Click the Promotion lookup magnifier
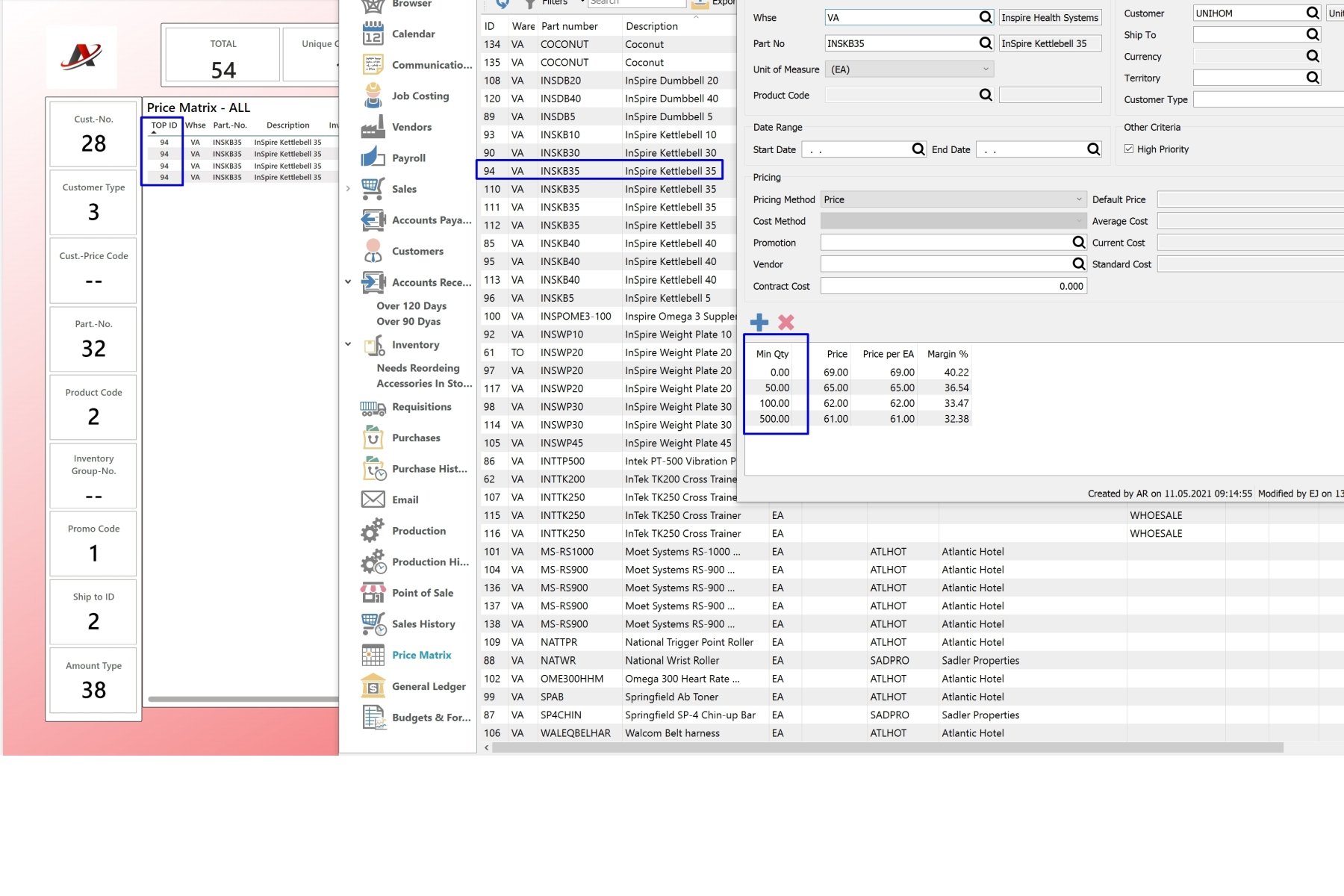Image resolution: width=1344 pixels, height=896 pixels. 1078,243
